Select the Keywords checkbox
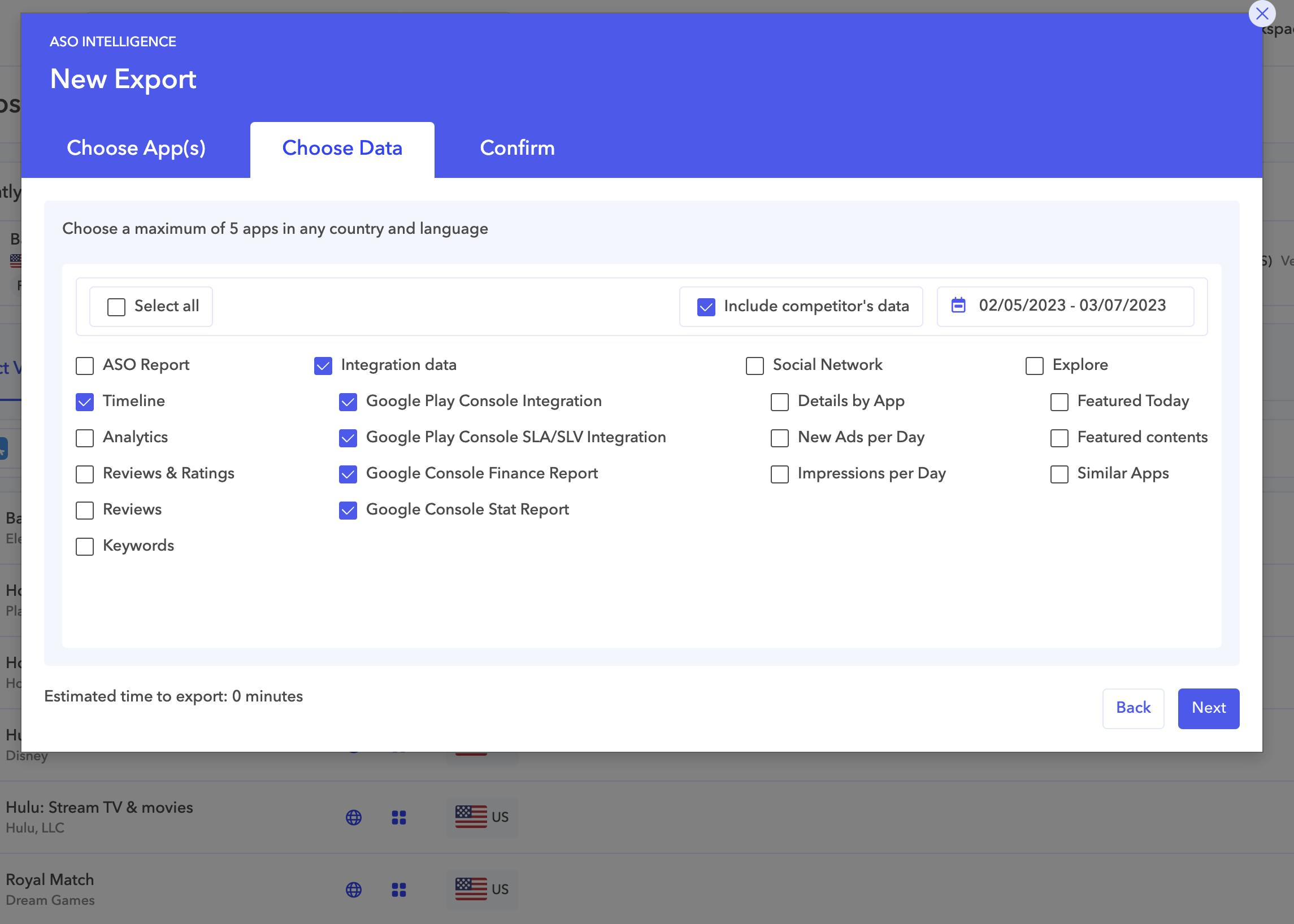This screenshot has height=924, width=1294. (85, 547)
